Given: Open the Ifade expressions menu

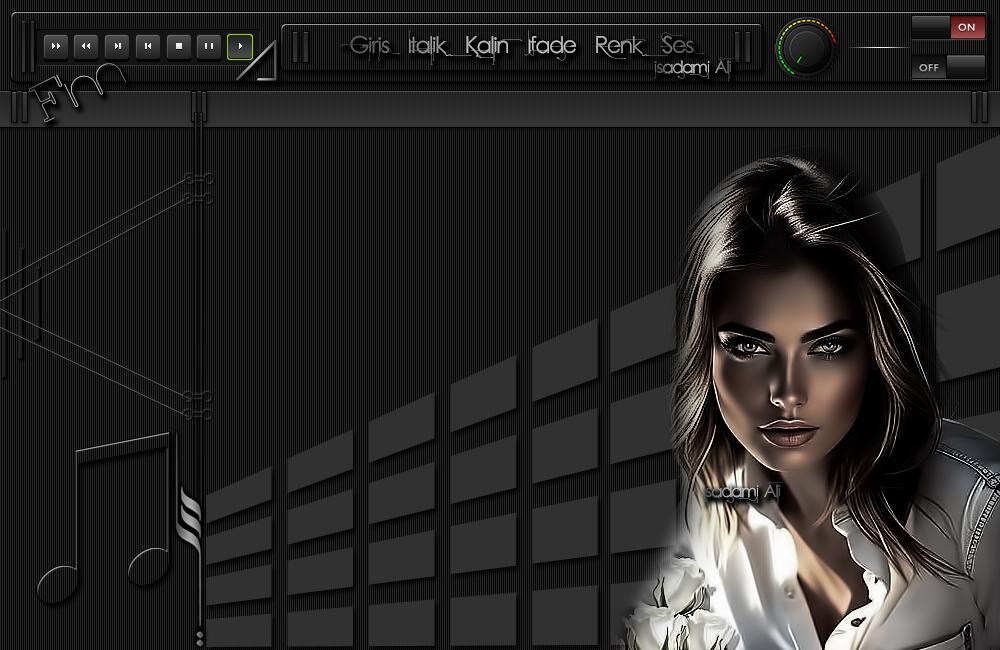Looking at the screenshot, I should click(x=552, y=46).
